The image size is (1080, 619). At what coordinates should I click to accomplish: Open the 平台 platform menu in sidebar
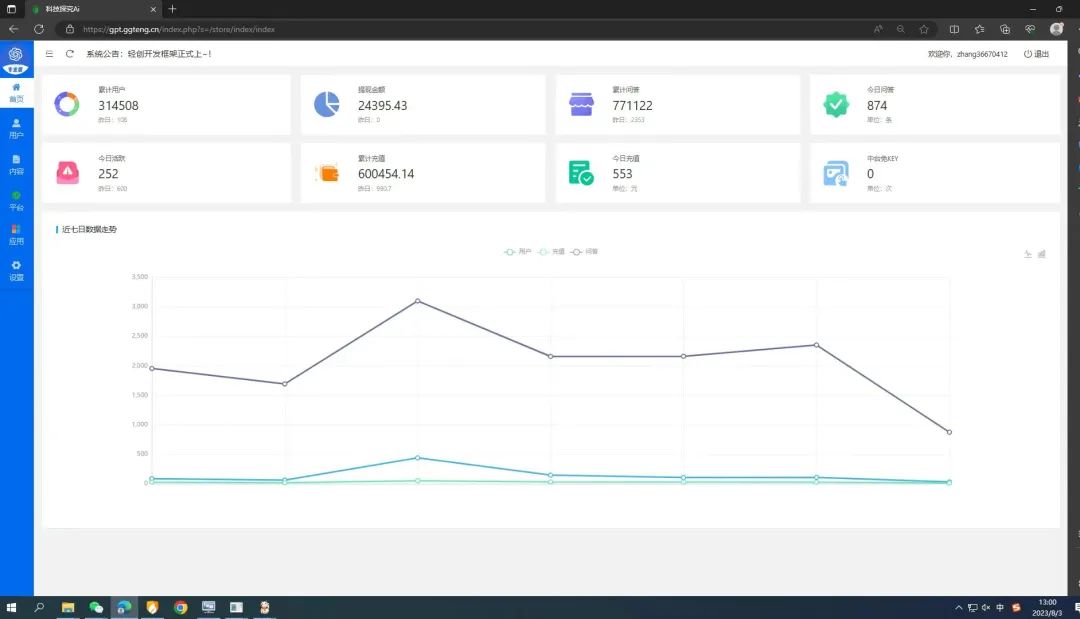(x=17, y=200)
